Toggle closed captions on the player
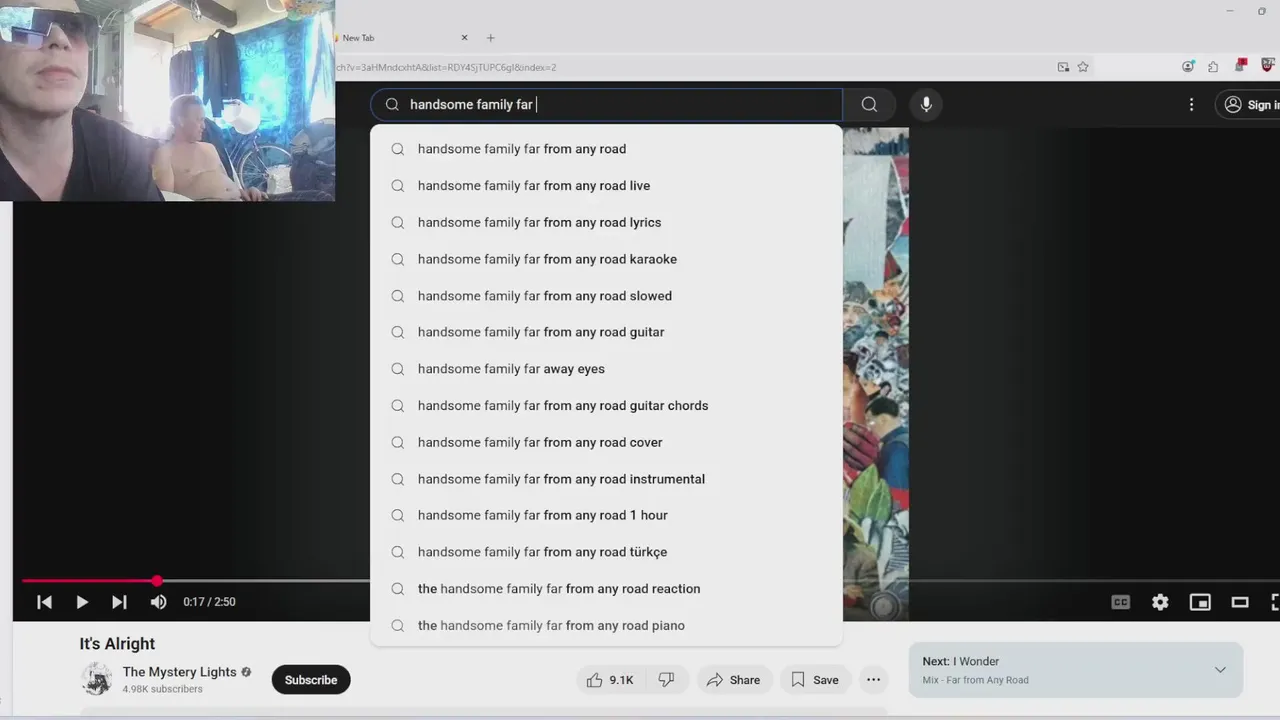 click(1121, 602)
